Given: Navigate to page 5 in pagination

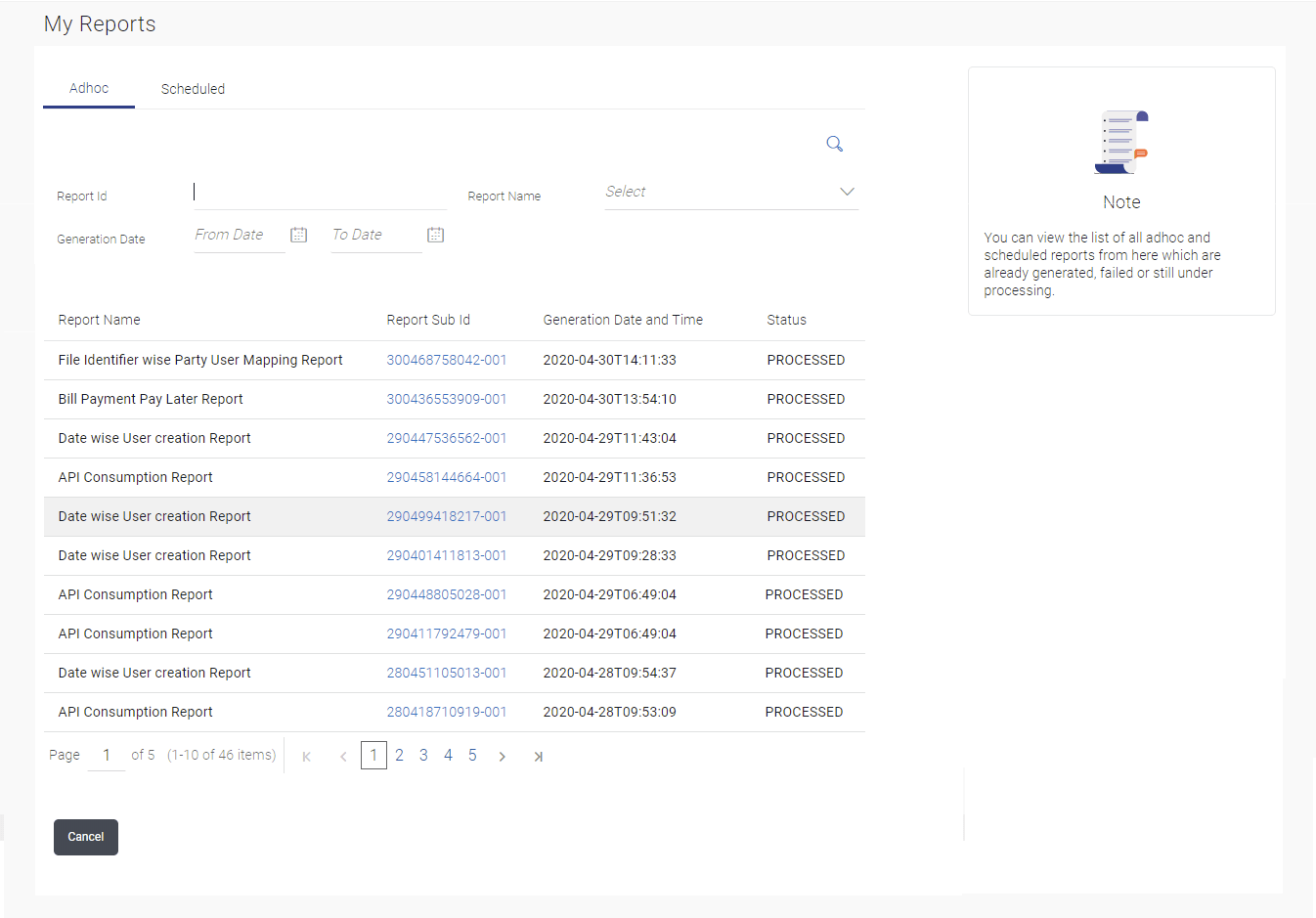Looking at the screenshot, I should click(x=472, y=755).
